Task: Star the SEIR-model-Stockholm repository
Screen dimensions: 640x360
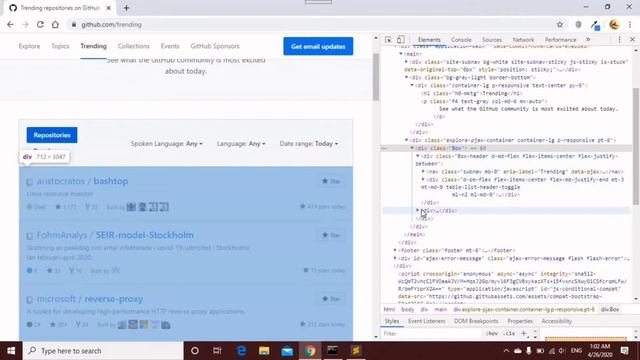Action: coord(331,235)
